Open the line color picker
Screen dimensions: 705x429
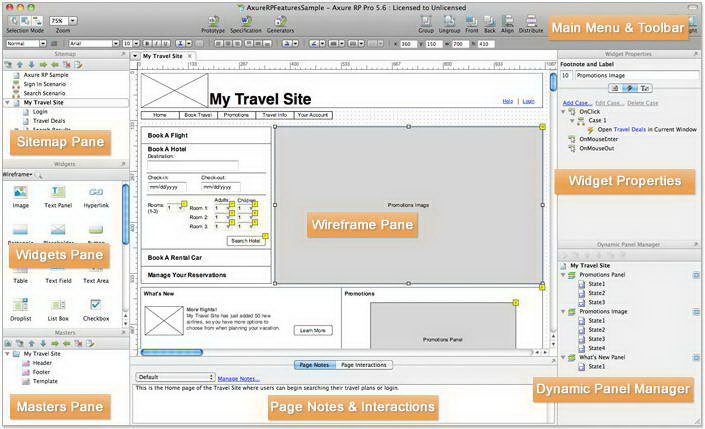(316, 44)
